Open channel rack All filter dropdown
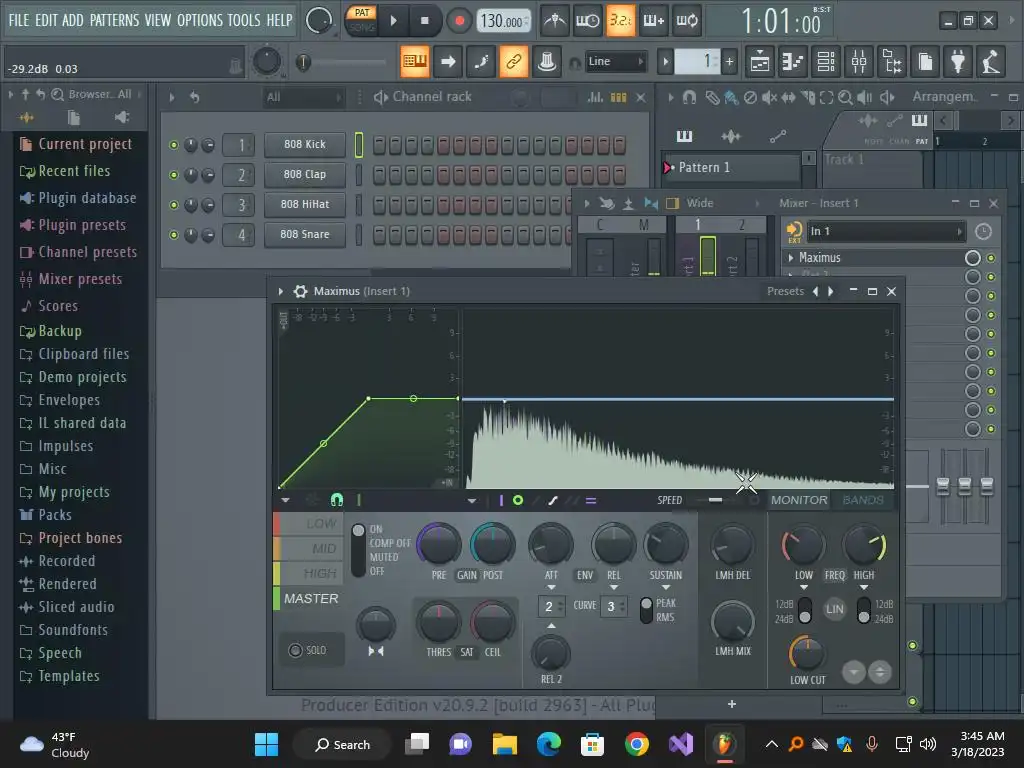 coord(303,97)
